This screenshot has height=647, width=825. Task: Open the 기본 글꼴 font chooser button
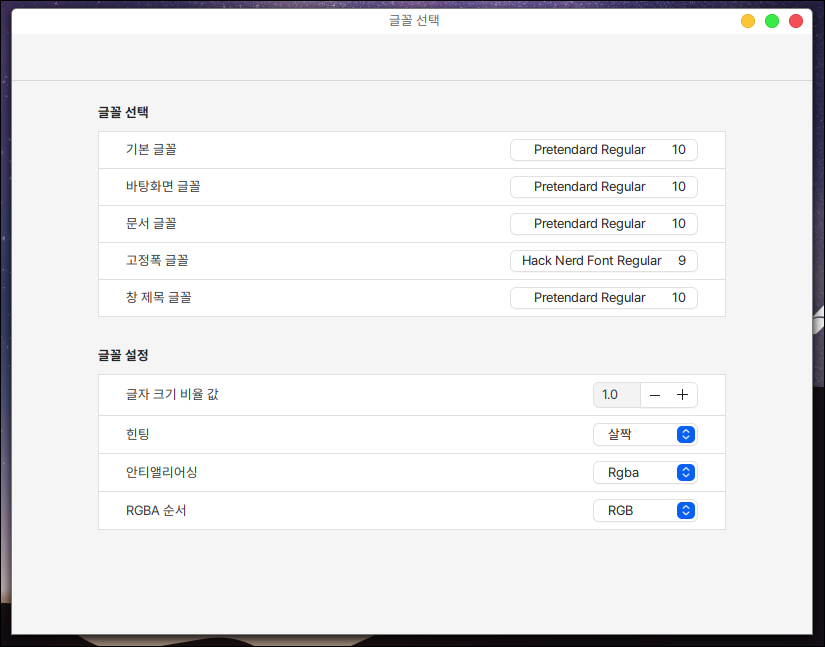603,150
